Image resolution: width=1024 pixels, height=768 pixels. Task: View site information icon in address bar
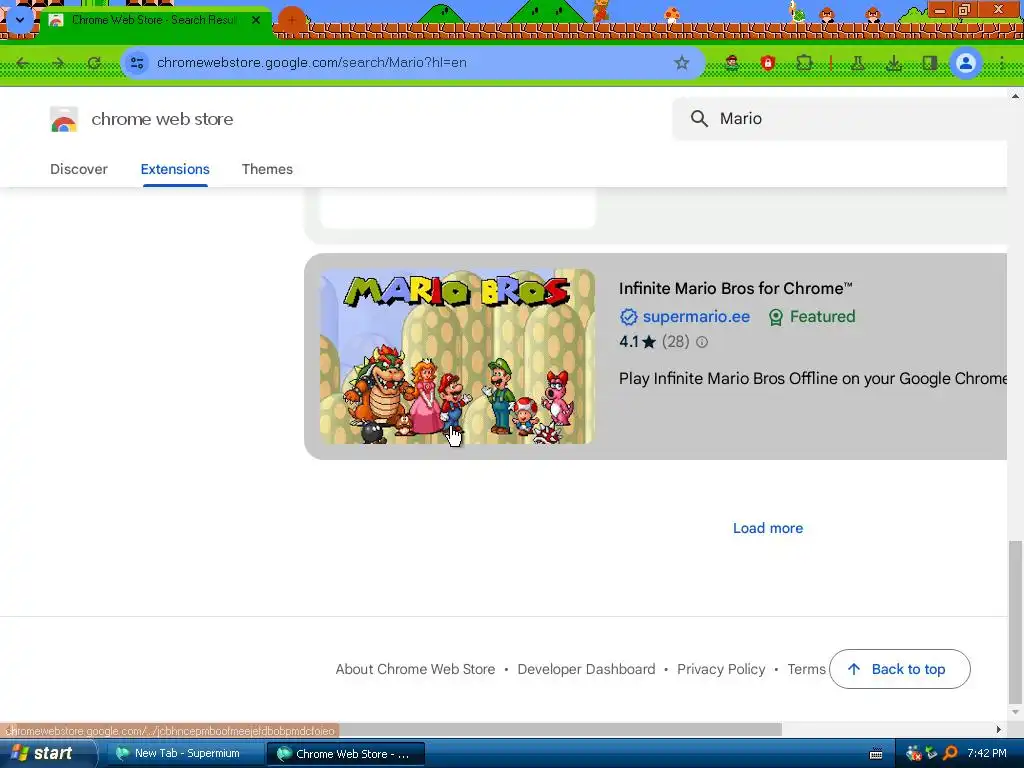pyautogui.click(x=137, y=63)
